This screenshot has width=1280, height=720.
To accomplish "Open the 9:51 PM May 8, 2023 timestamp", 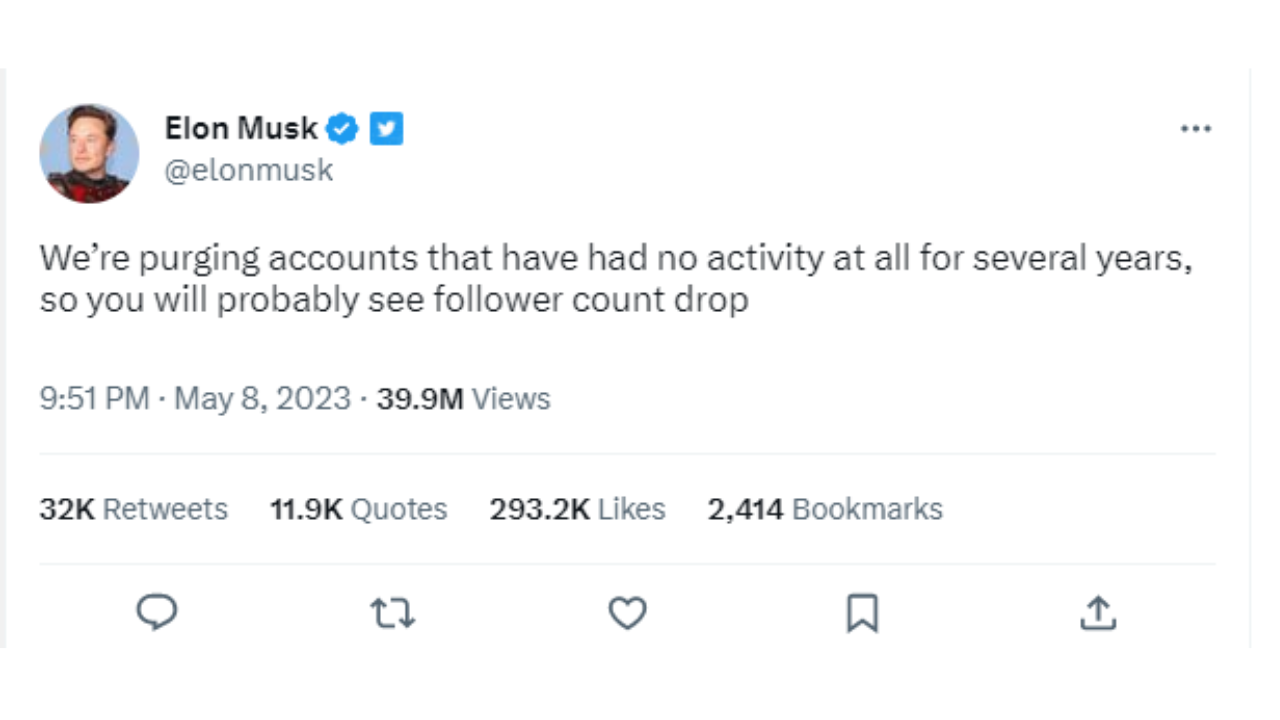I will [195, 399].
